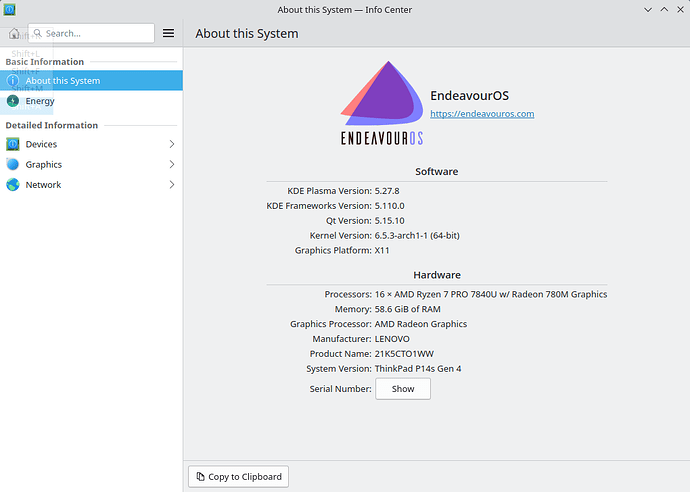Focus the Search field
690x492 pixels.
tap(91, 33)
